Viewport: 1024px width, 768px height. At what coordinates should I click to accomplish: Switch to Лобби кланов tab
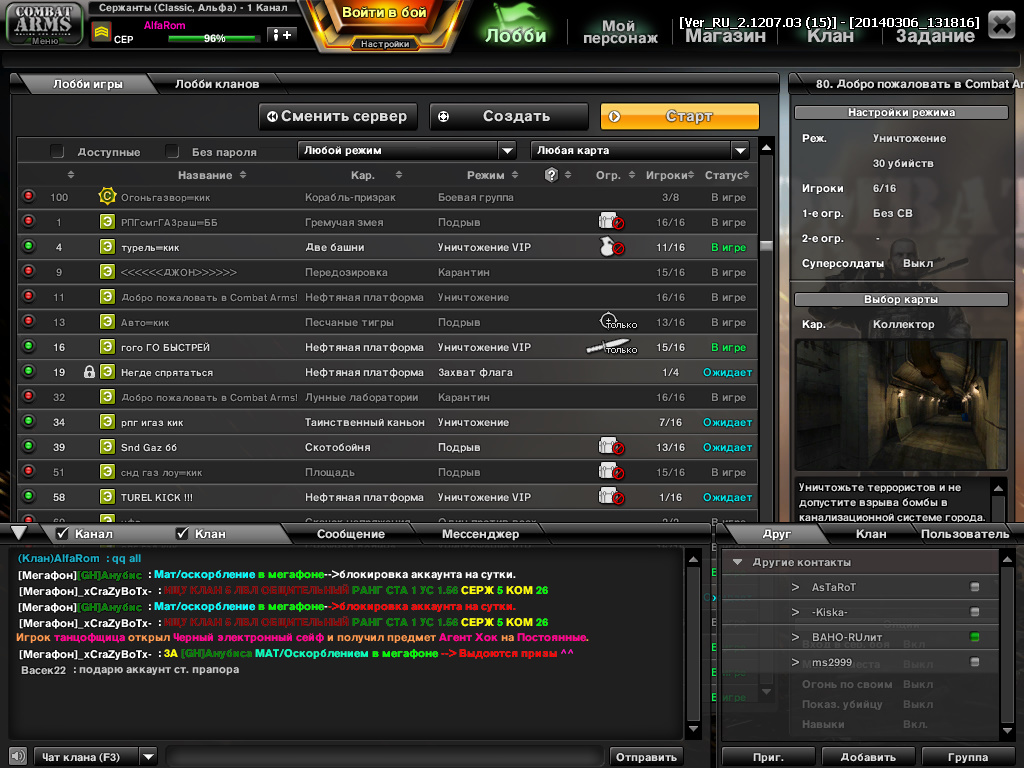click(x=217, y=84)
